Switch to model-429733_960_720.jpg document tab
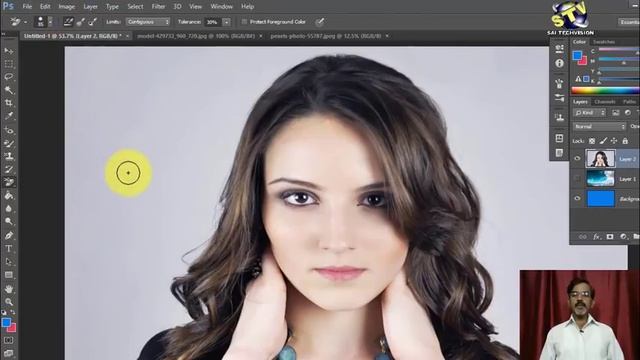The image size is (640, 360). 196,36
